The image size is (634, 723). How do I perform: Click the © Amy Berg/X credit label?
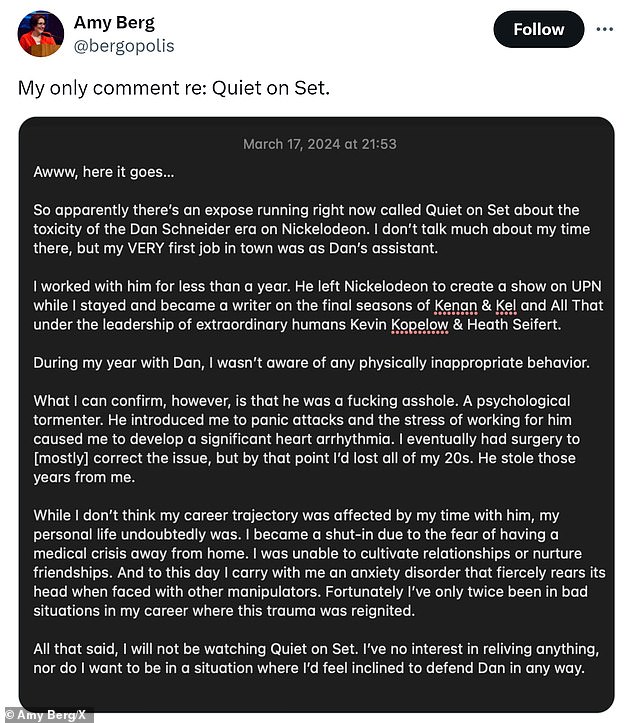pos(47,715)
